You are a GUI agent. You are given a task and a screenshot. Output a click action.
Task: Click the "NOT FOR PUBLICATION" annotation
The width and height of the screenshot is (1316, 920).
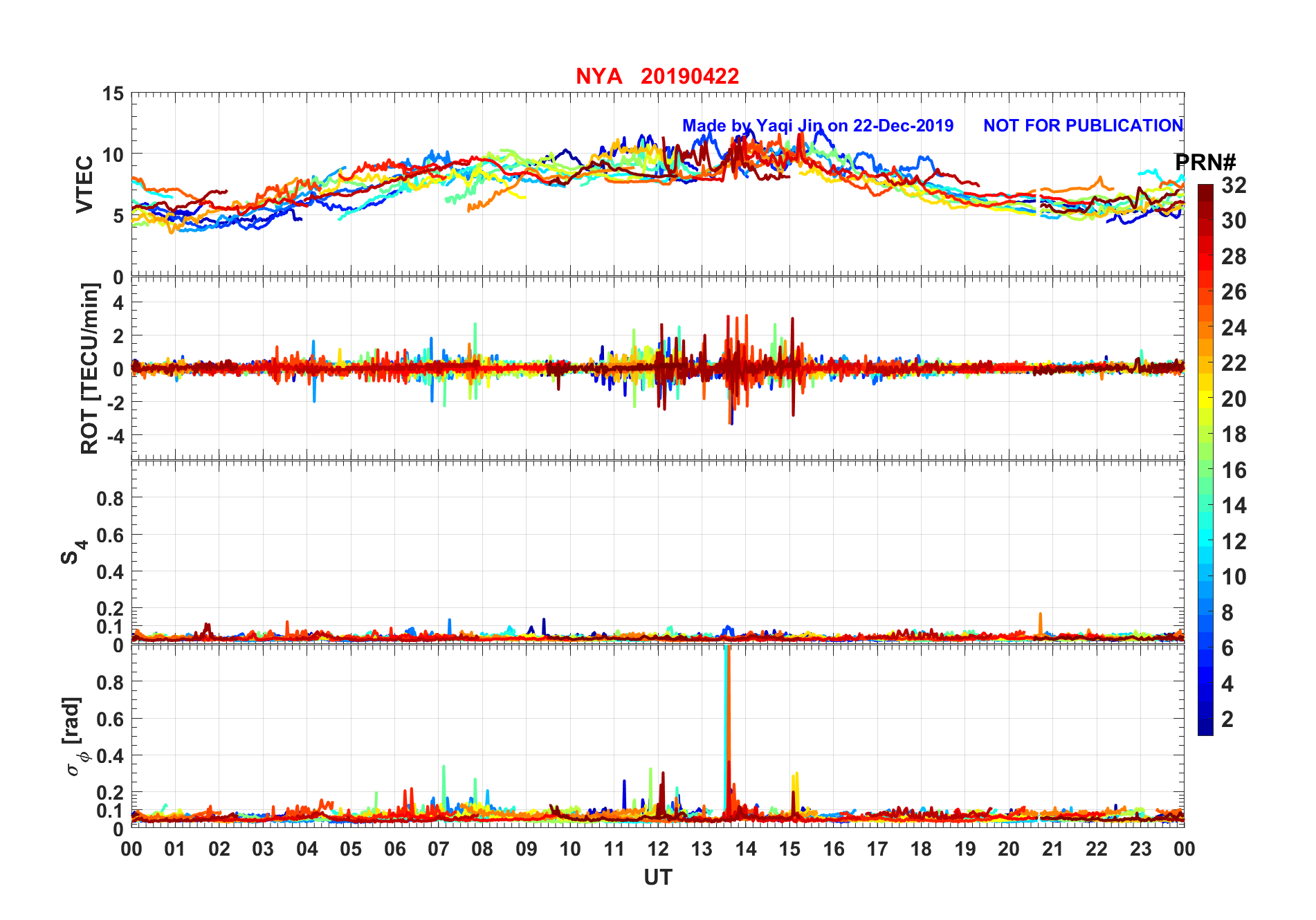tap(1084, 126)
